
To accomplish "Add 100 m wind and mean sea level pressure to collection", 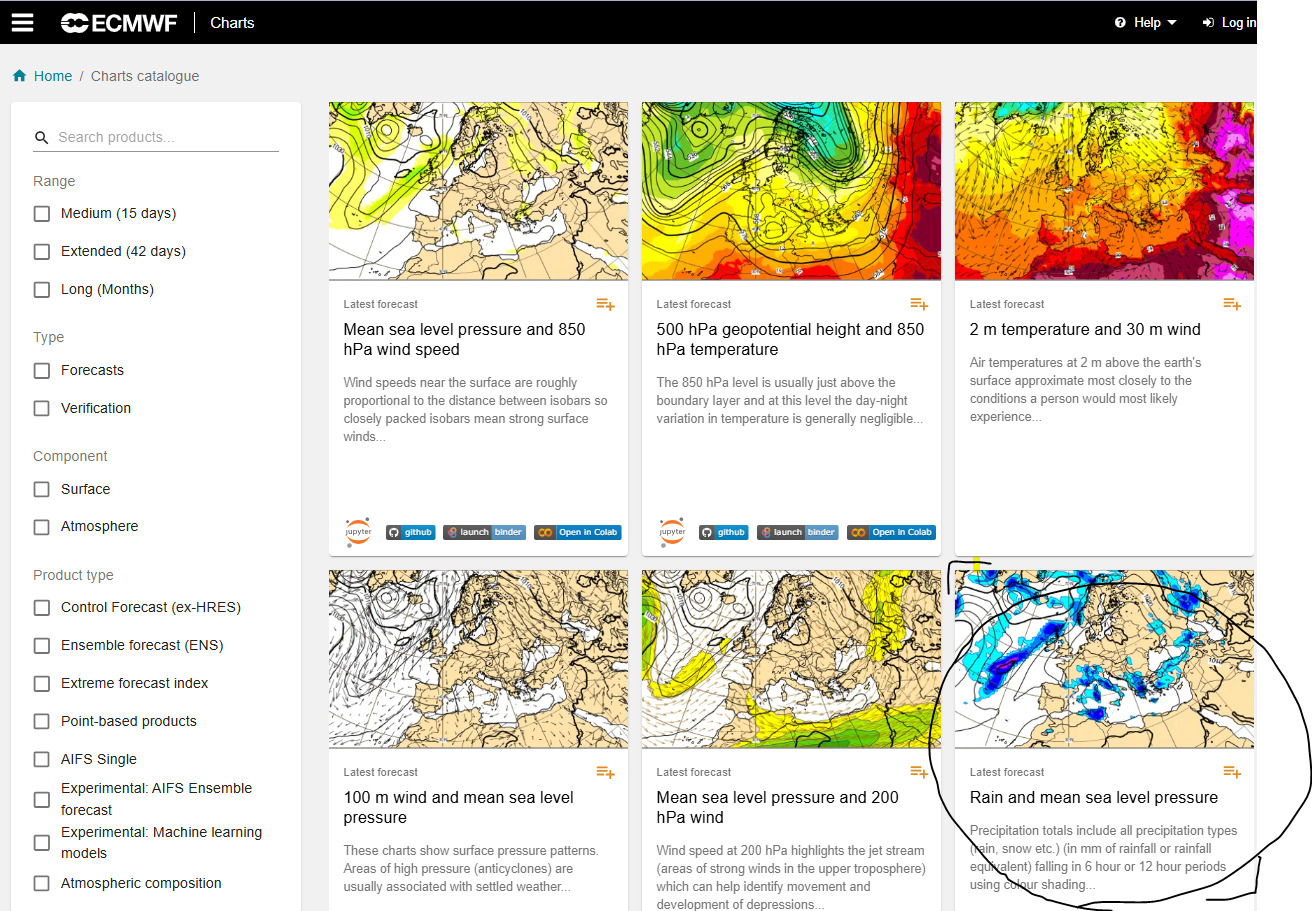I will coord(605,772).
